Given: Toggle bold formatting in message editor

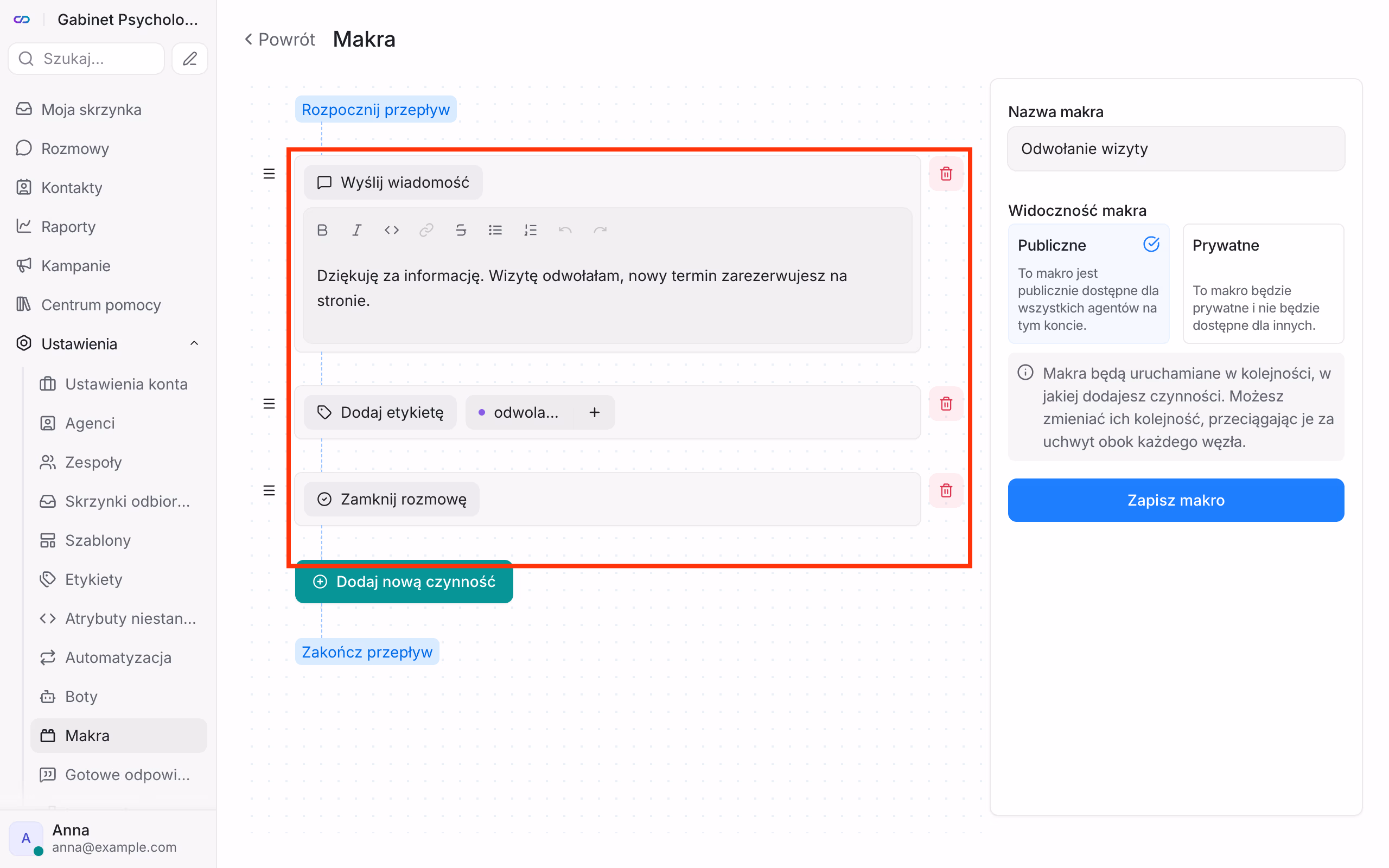Looking at the screenshot, I should [x=322, y=230].
